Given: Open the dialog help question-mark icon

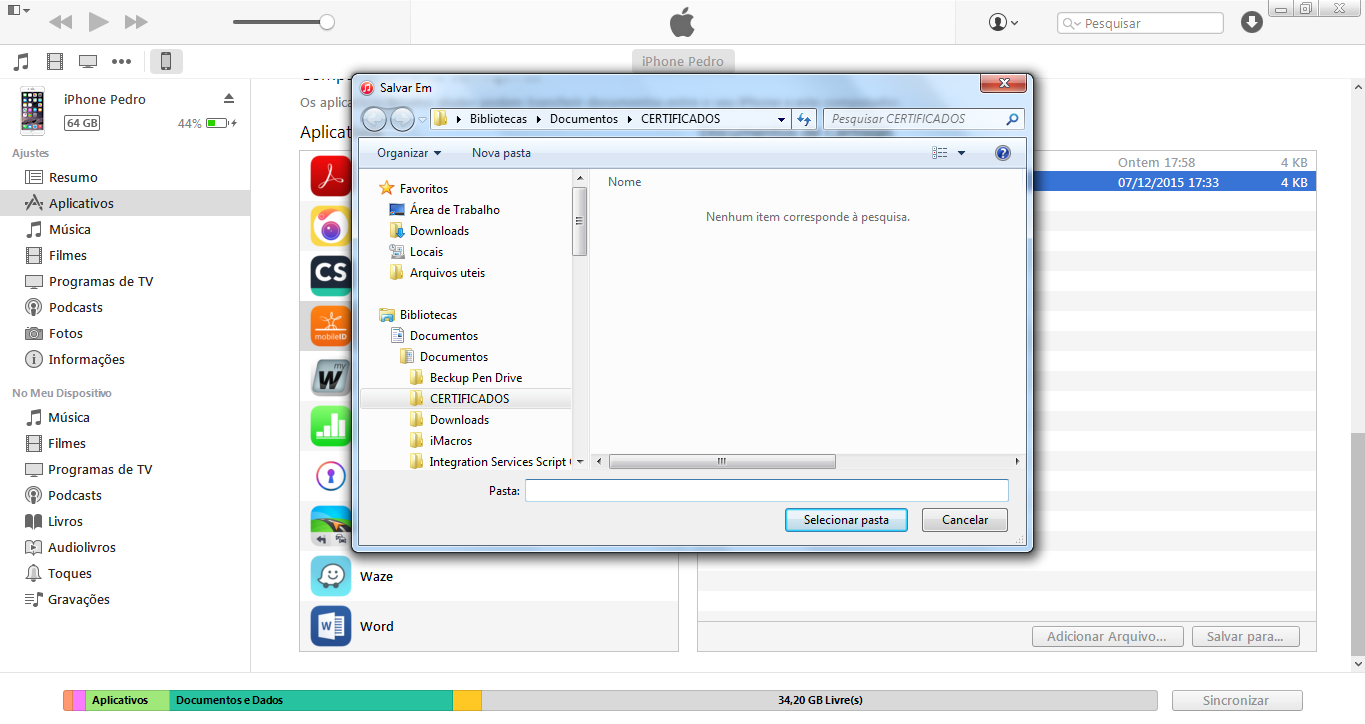Looking at the screenshot, I should 1003,153.
